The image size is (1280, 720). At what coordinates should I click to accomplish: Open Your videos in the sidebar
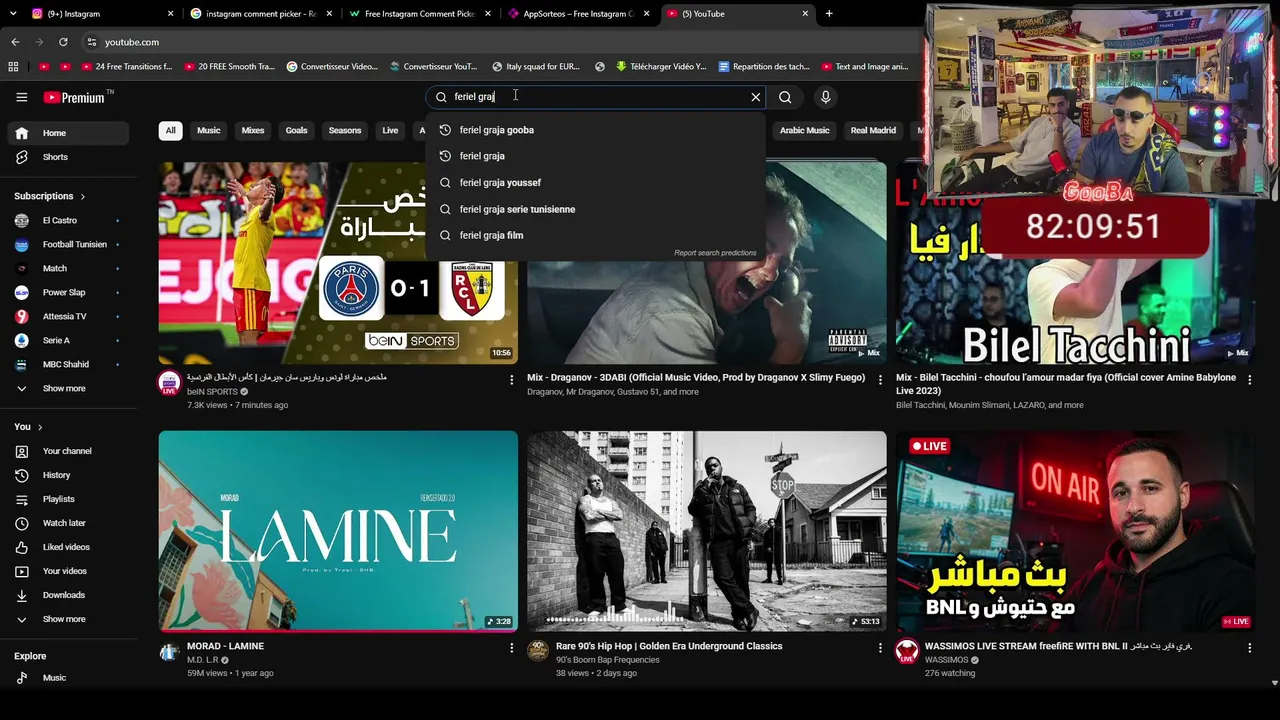coord(68,571)
